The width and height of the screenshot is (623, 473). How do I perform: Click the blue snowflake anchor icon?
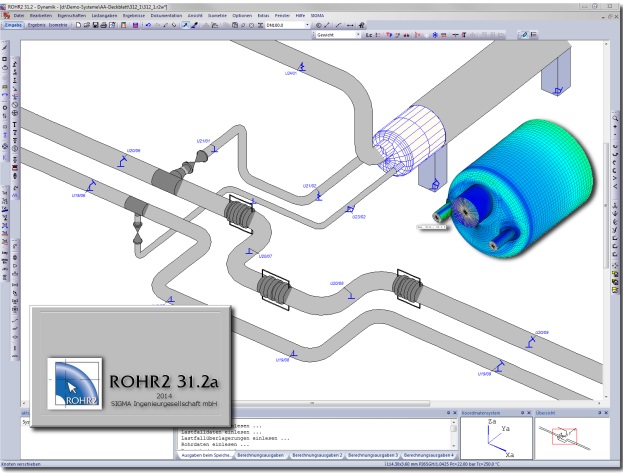point(435,35)
